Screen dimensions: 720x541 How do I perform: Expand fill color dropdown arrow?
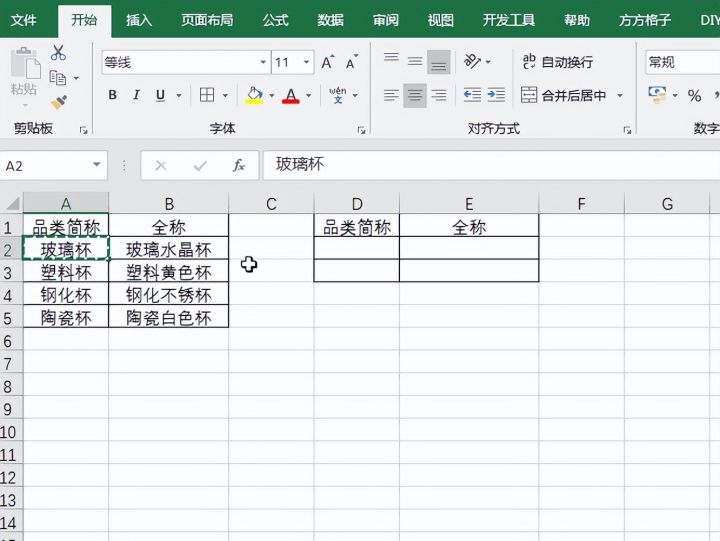pos(272,96)
